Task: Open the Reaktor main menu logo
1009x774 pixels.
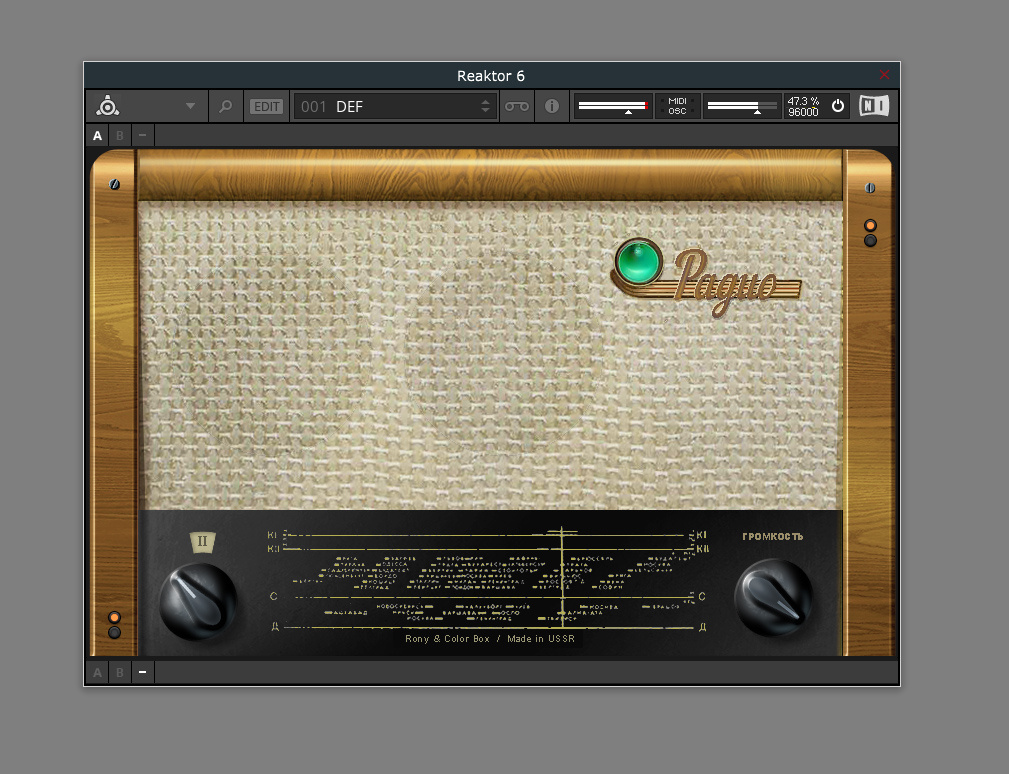Action: click(107, 106)
